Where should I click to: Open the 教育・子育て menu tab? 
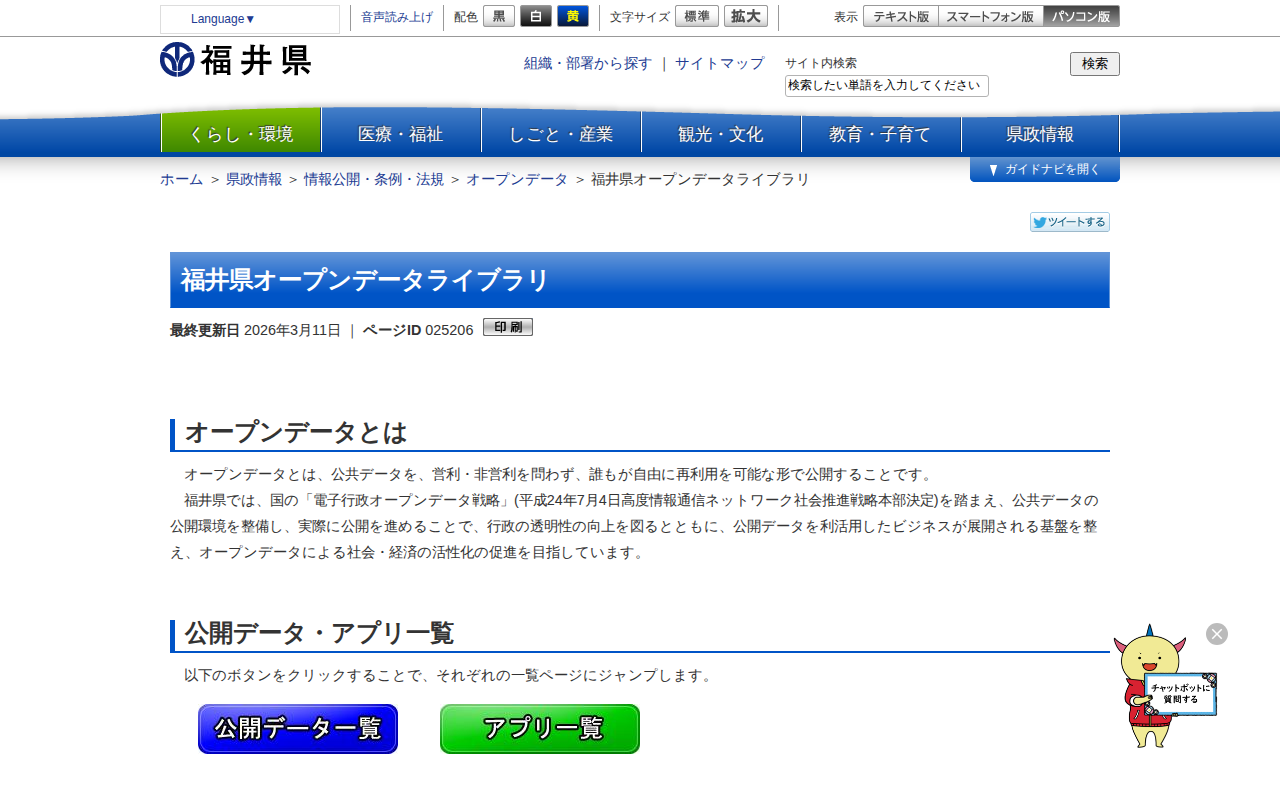pos(881,133)
